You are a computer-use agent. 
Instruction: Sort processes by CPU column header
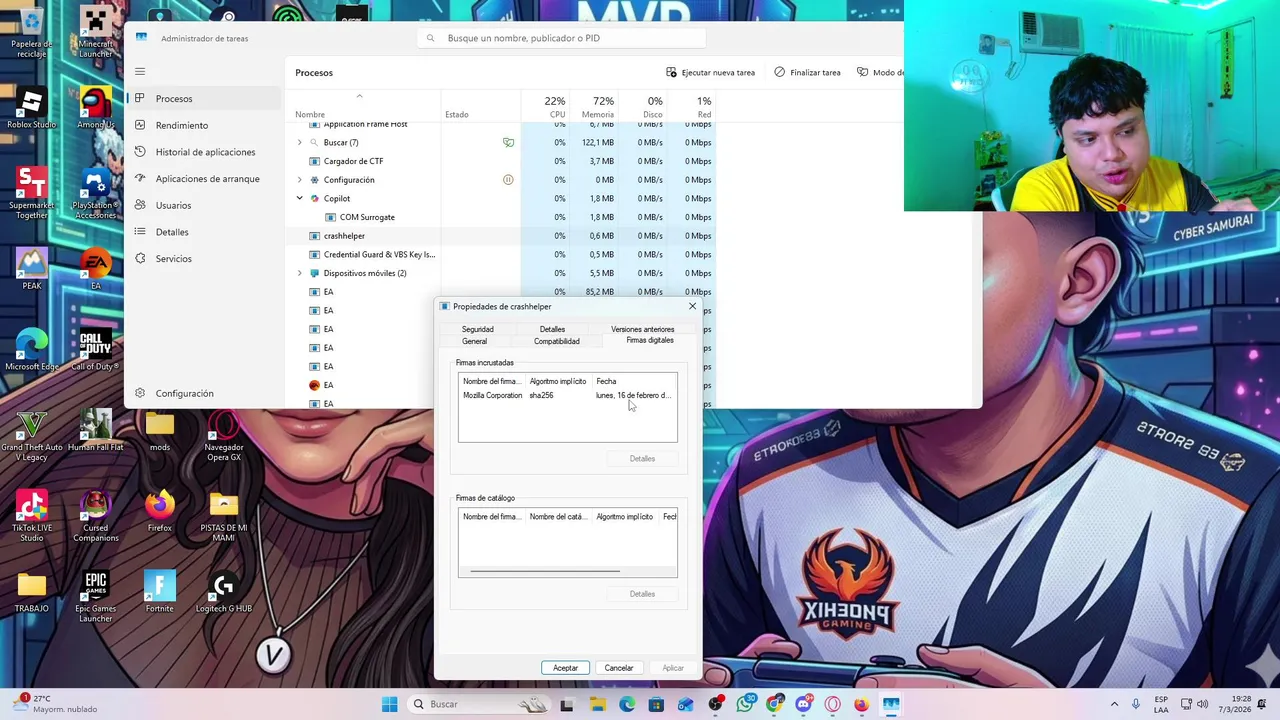pos(546,107)
